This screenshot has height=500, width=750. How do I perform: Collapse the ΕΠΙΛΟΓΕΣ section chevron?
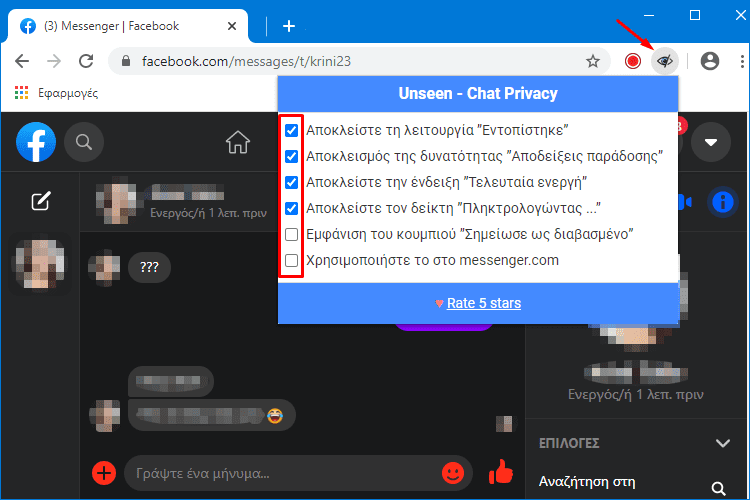point(723,443)
